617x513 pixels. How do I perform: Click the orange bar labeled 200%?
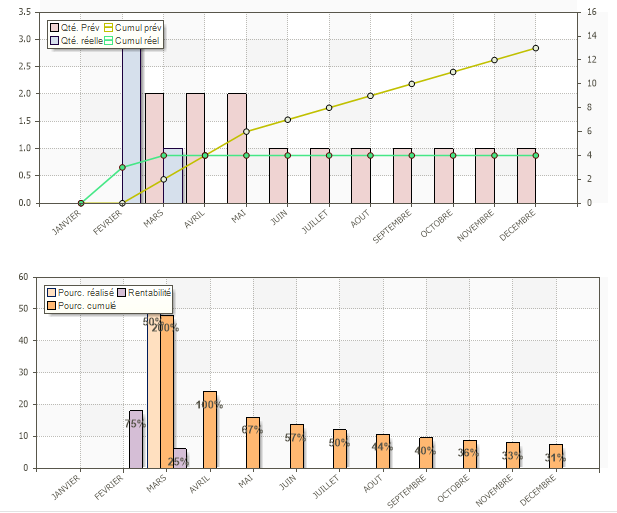(x=167, y=392)
